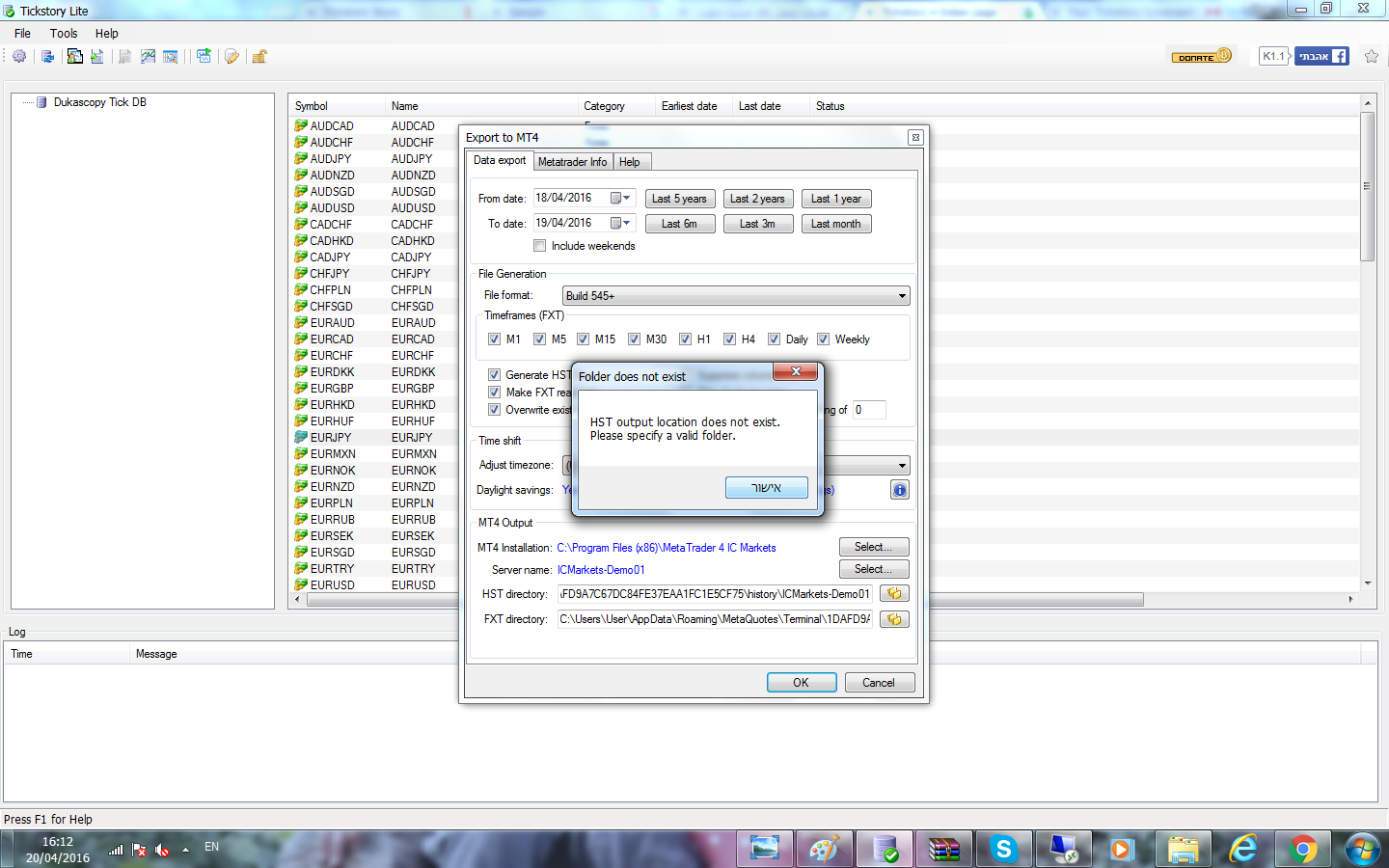The image size is (1389, 868).
Task: Click the Last 1 year button
Action: pos(836,199)
